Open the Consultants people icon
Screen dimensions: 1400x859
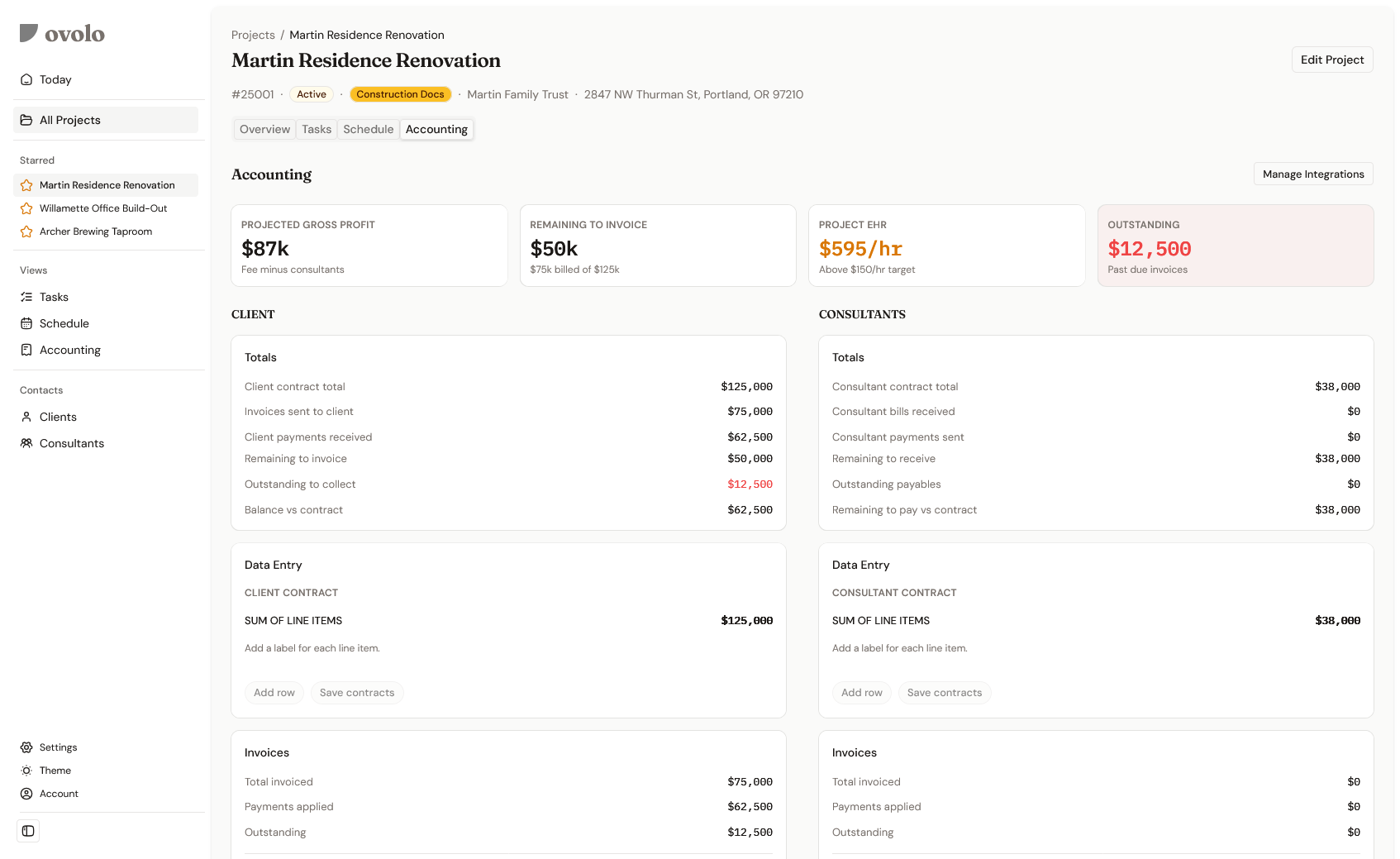(26, 443)
